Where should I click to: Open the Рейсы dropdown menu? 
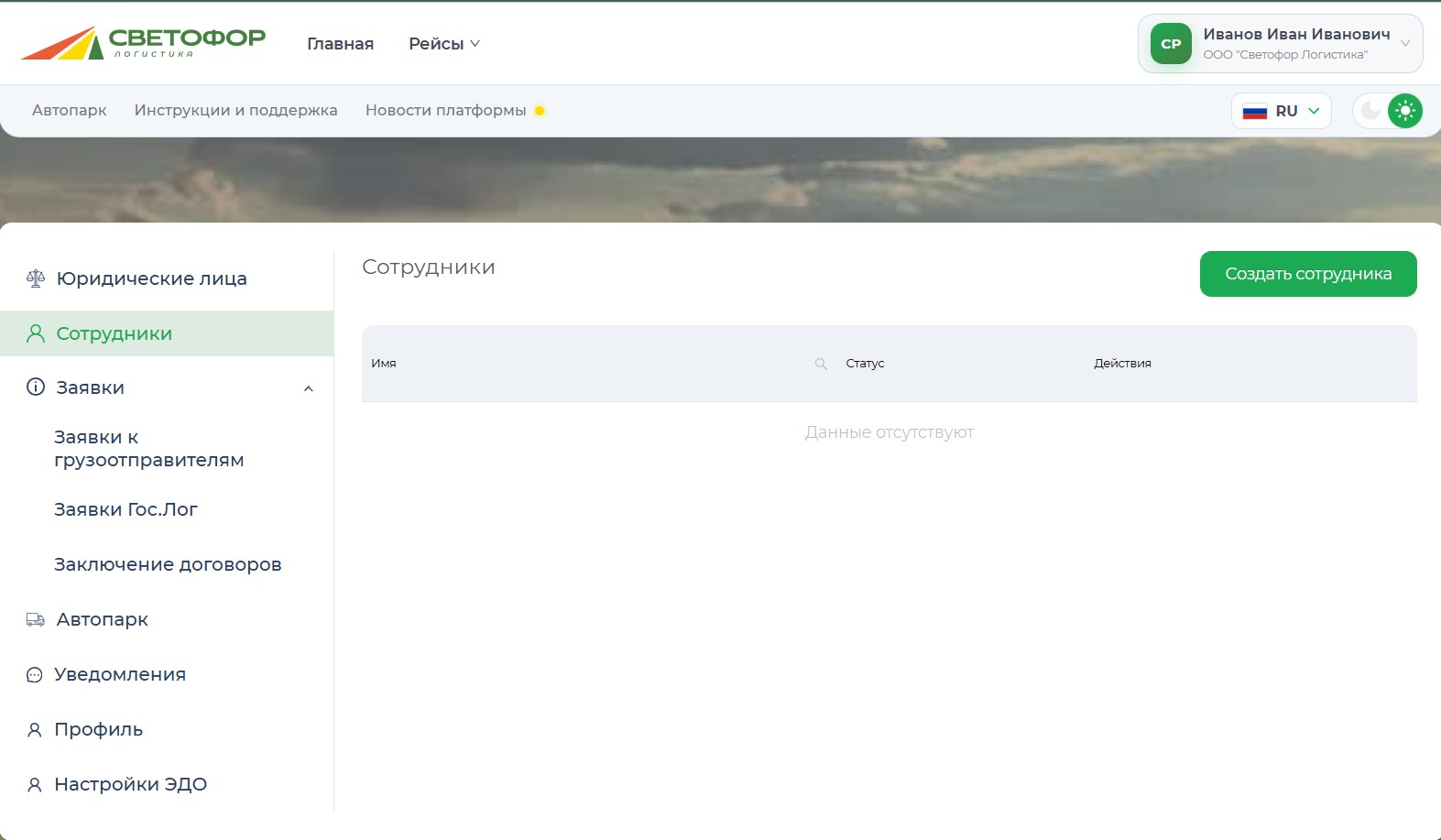point(444,44)
